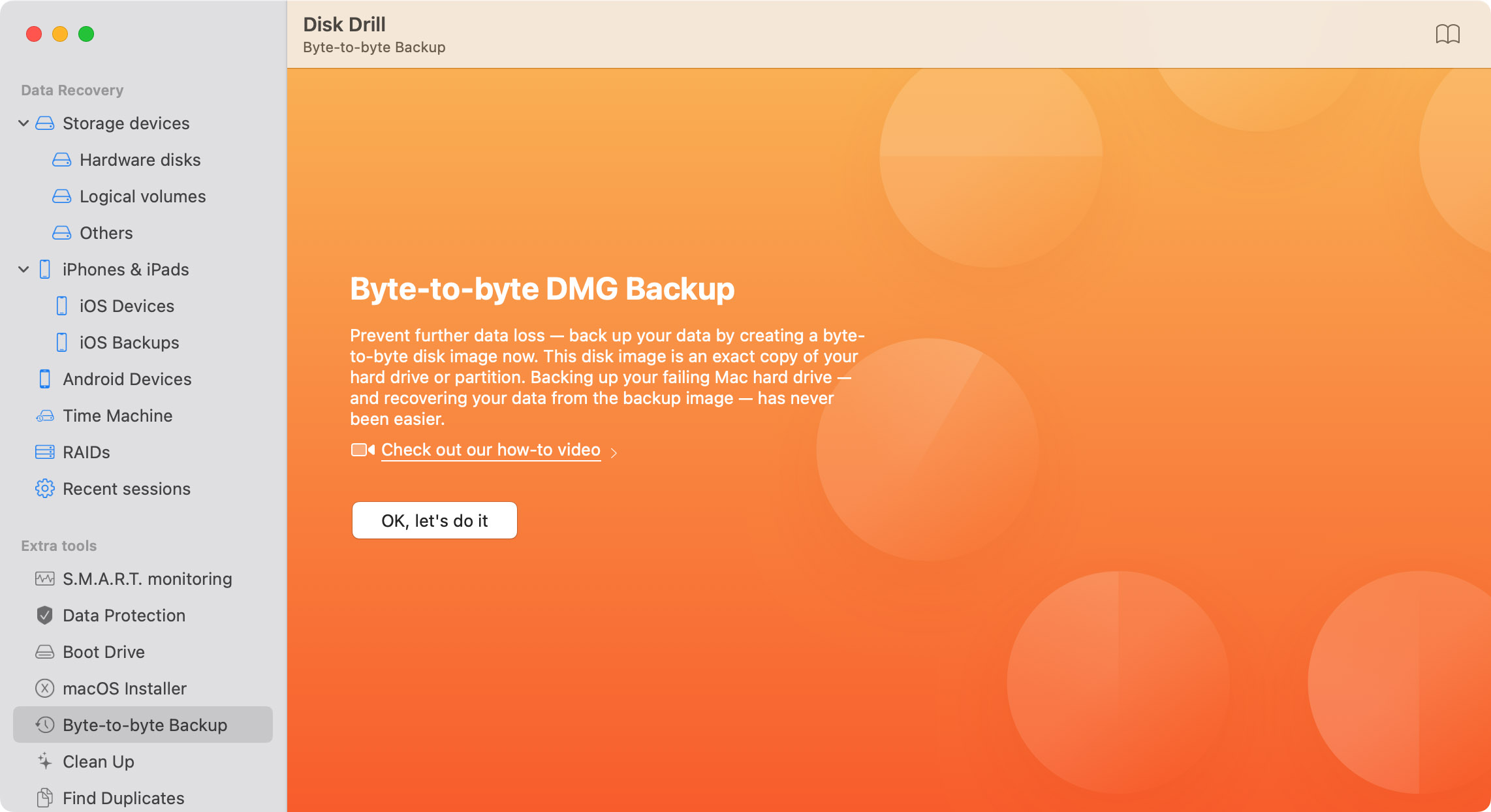
Task: Select the Logical volumes icon
Action: click(64, 196)
